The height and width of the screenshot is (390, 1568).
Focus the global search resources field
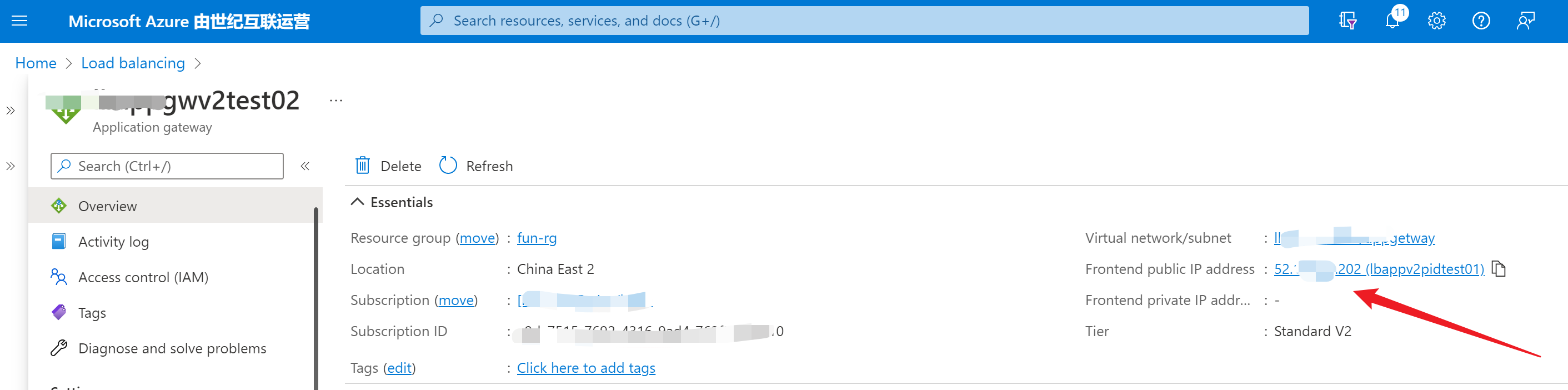coord(864,21)
